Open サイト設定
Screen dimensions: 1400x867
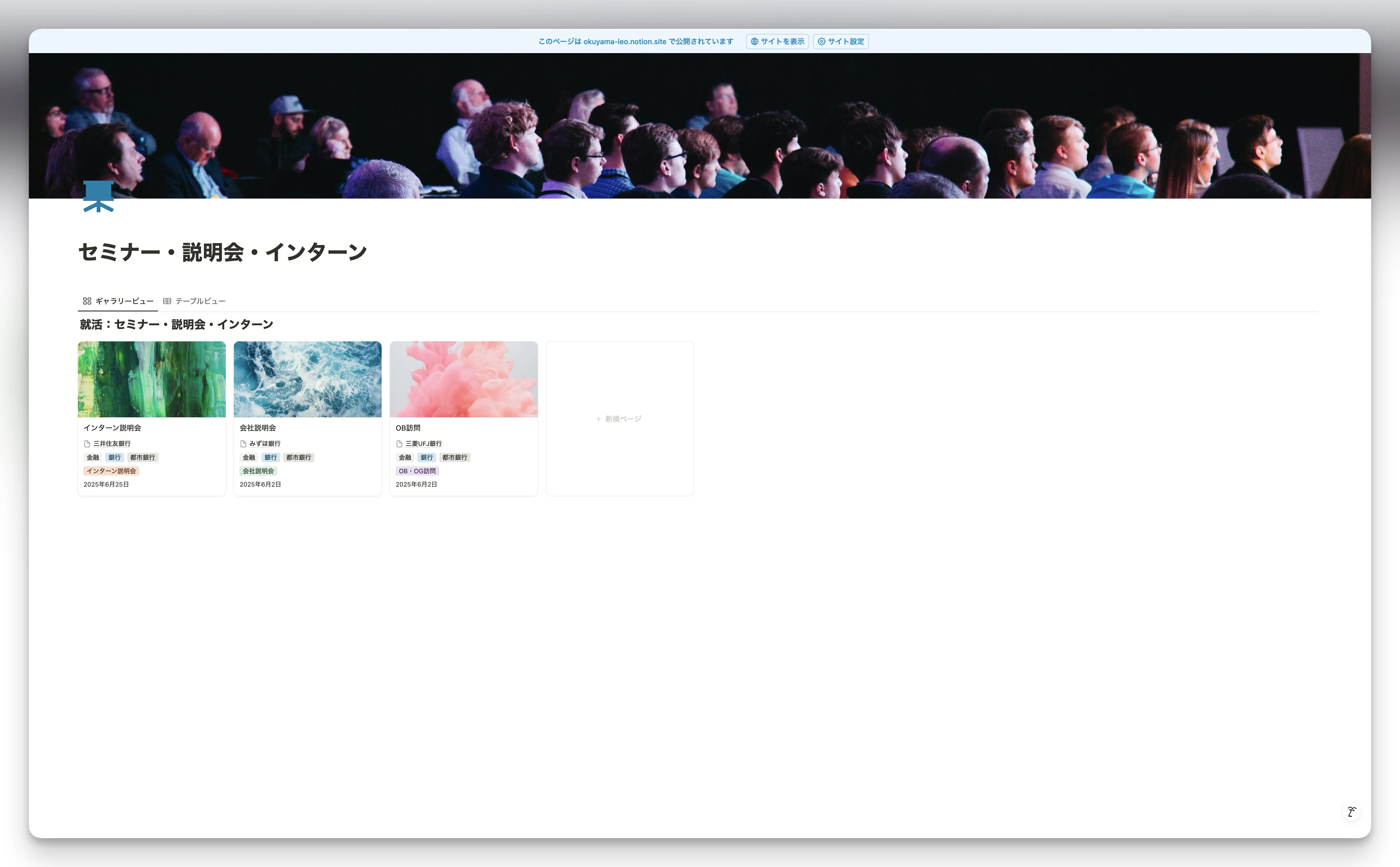coord(840,41)
